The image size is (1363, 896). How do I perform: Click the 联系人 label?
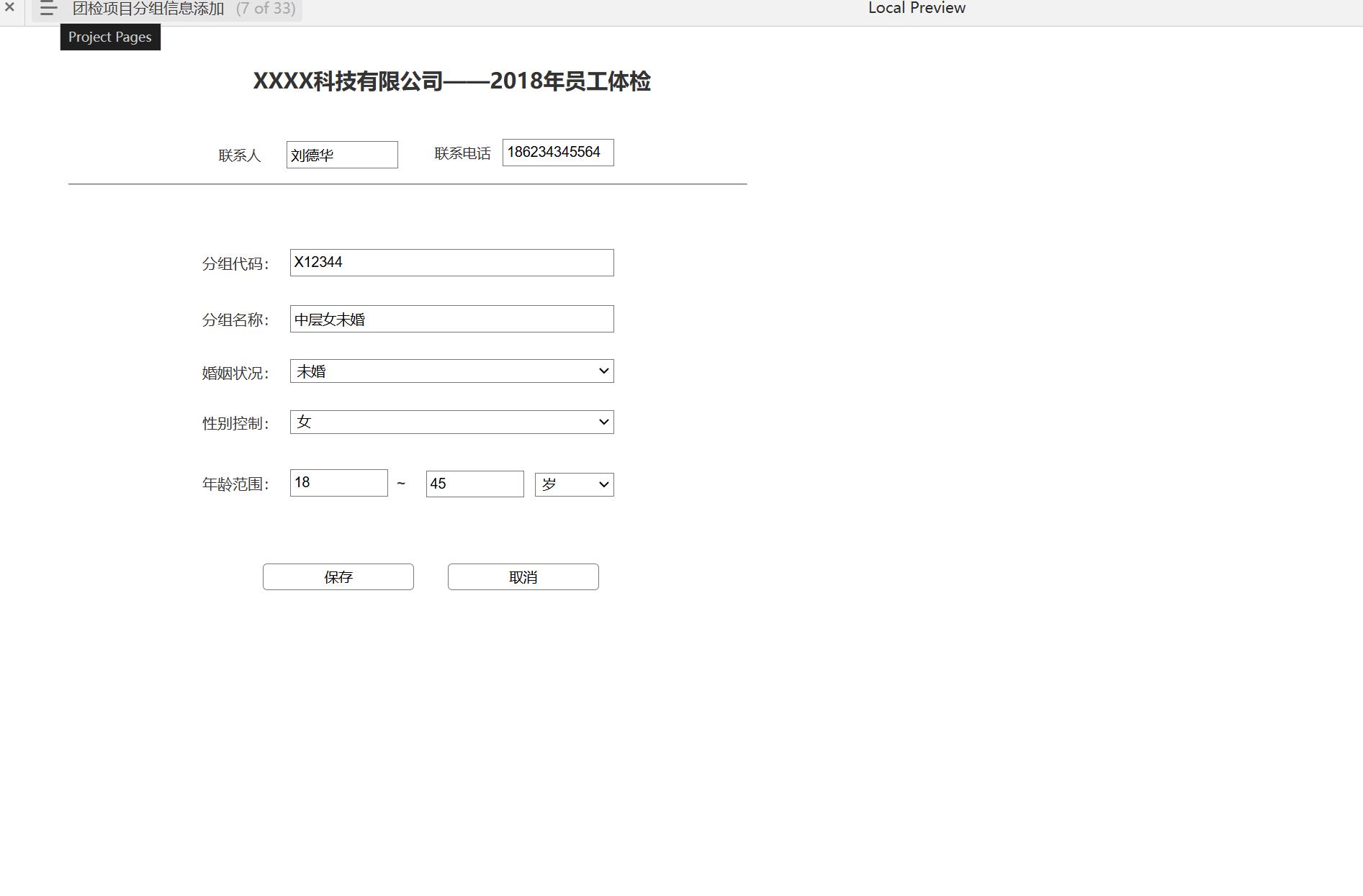click(240, 155)
